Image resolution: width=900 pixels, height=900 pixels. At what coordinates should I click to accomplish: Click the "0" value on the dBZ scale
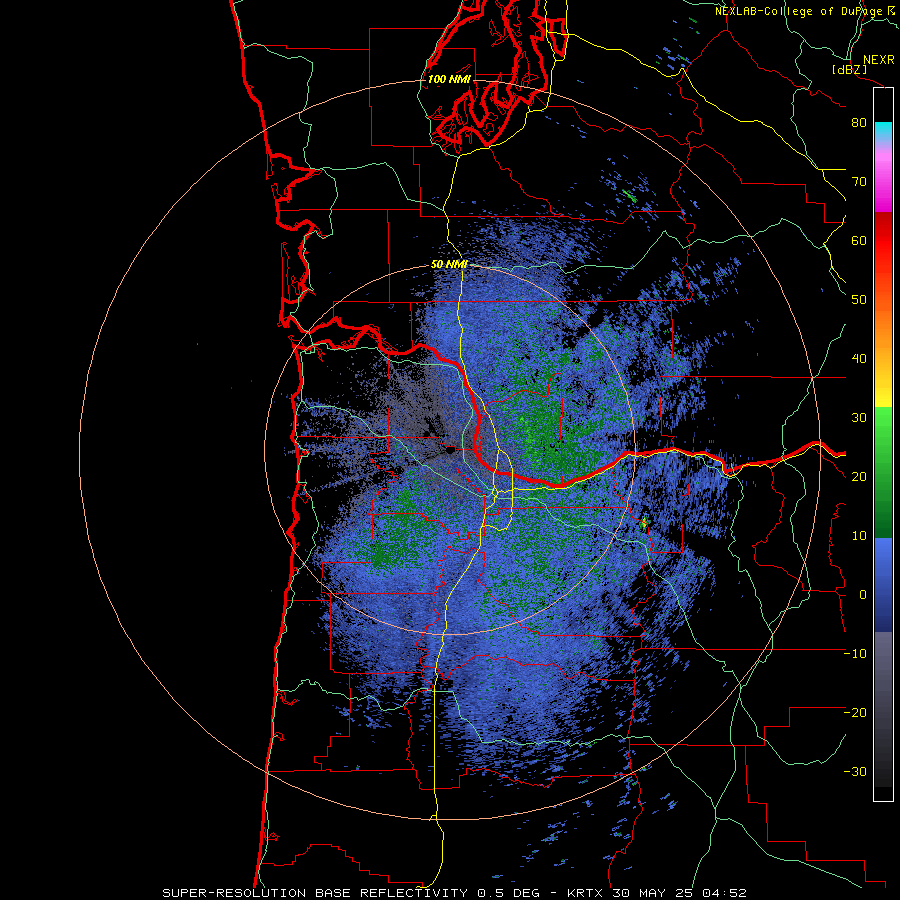click(863, 595)
